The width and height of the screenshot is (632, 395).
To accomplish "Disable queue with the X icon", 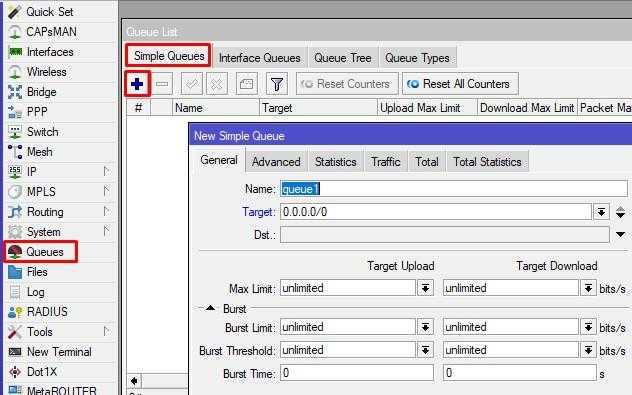I will click(217, 84).
